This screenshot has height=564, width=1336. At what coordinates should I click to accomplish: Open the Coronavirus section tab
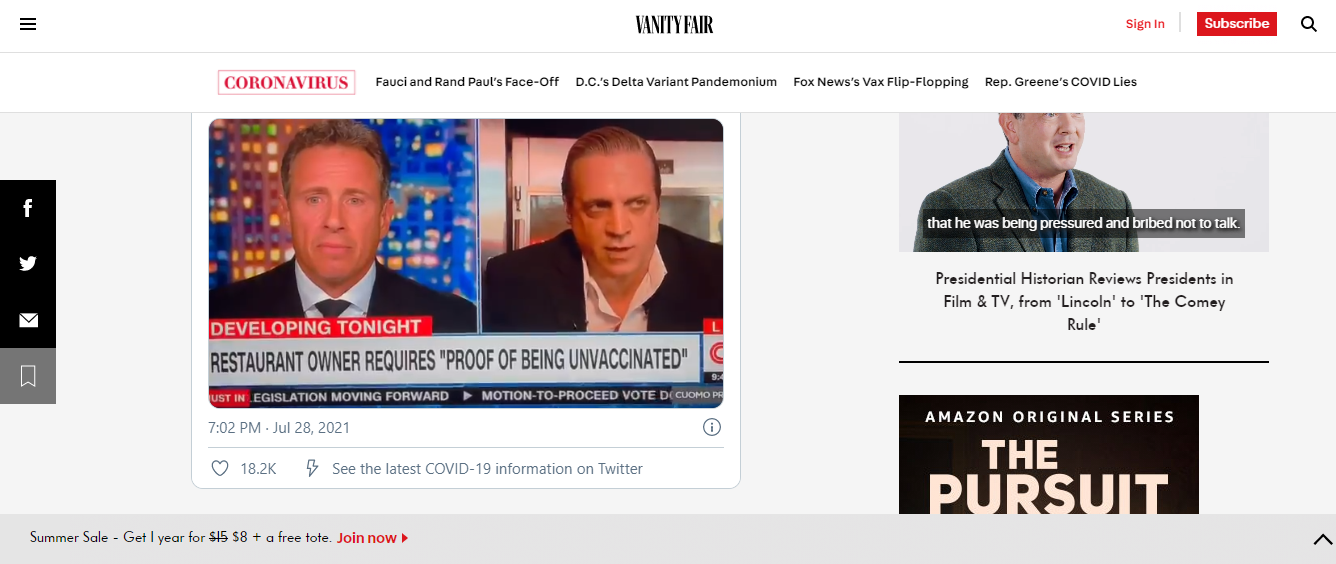[x=287, y=82]
